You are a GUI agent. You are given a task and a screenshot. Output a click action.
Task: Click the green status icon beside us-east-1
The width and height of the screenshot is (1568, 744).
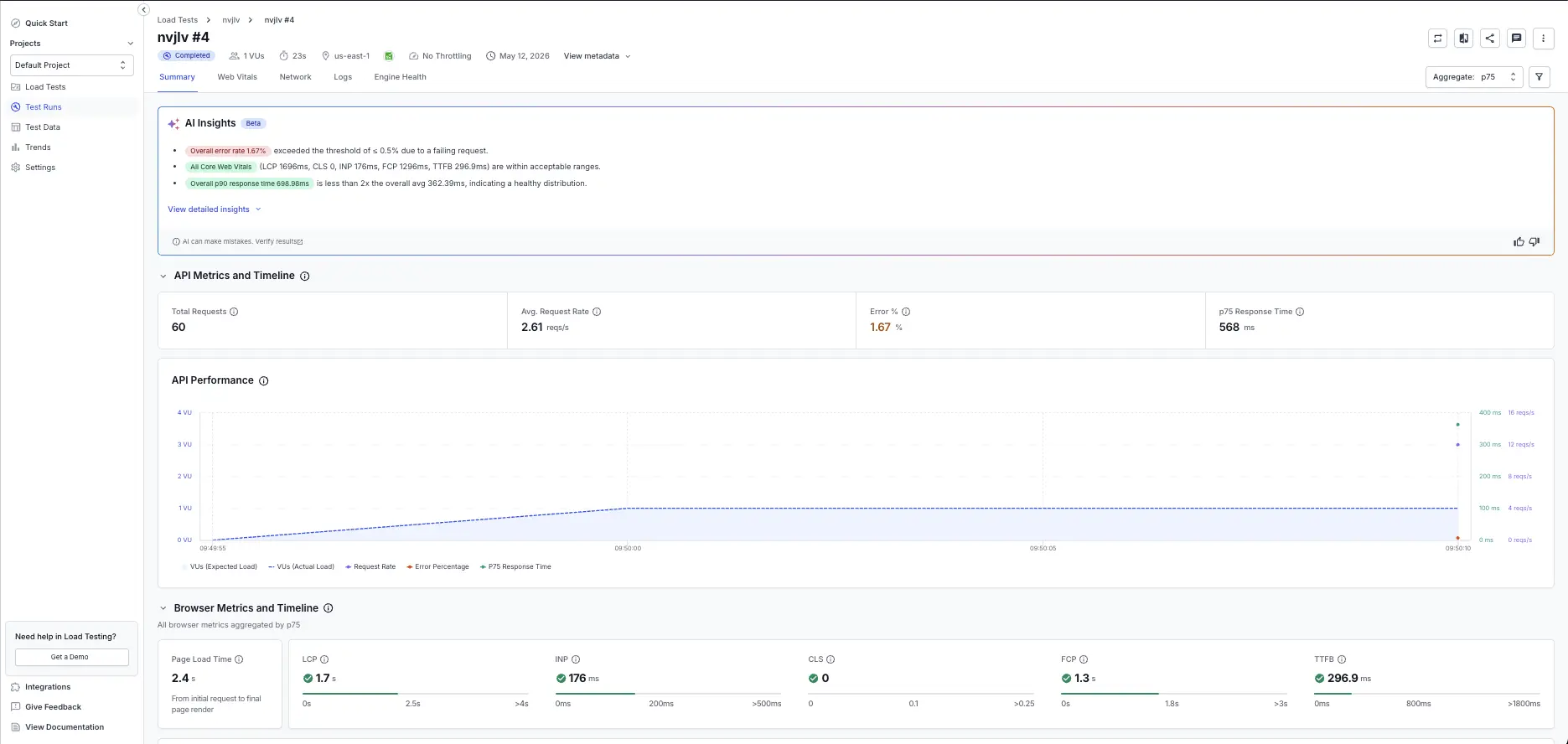389,56
